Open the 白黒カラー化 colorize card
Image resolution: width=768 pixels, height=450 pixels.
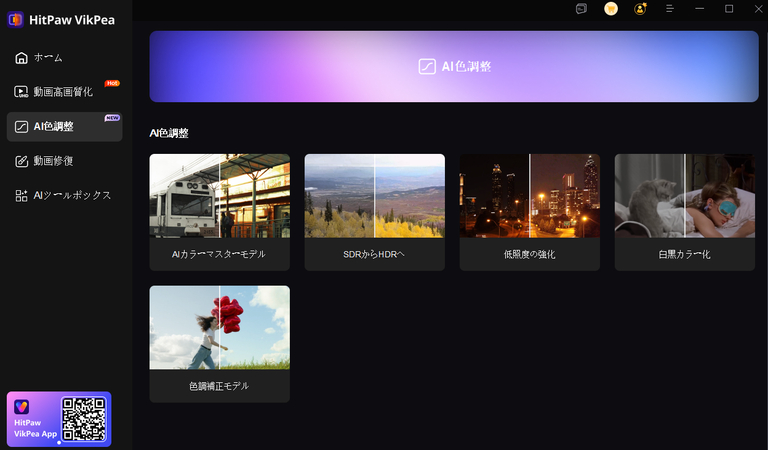coord(684,196)
